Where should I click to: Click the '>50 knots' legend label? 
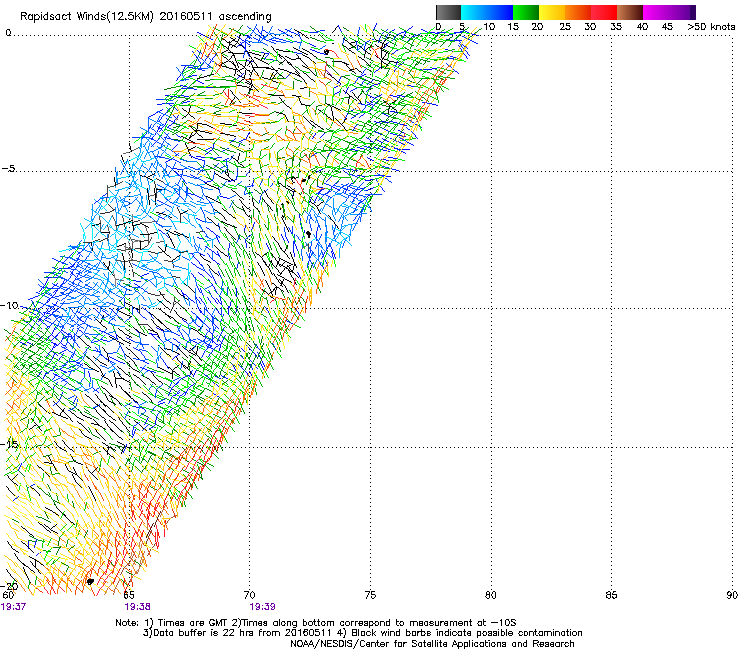[711, 27]
